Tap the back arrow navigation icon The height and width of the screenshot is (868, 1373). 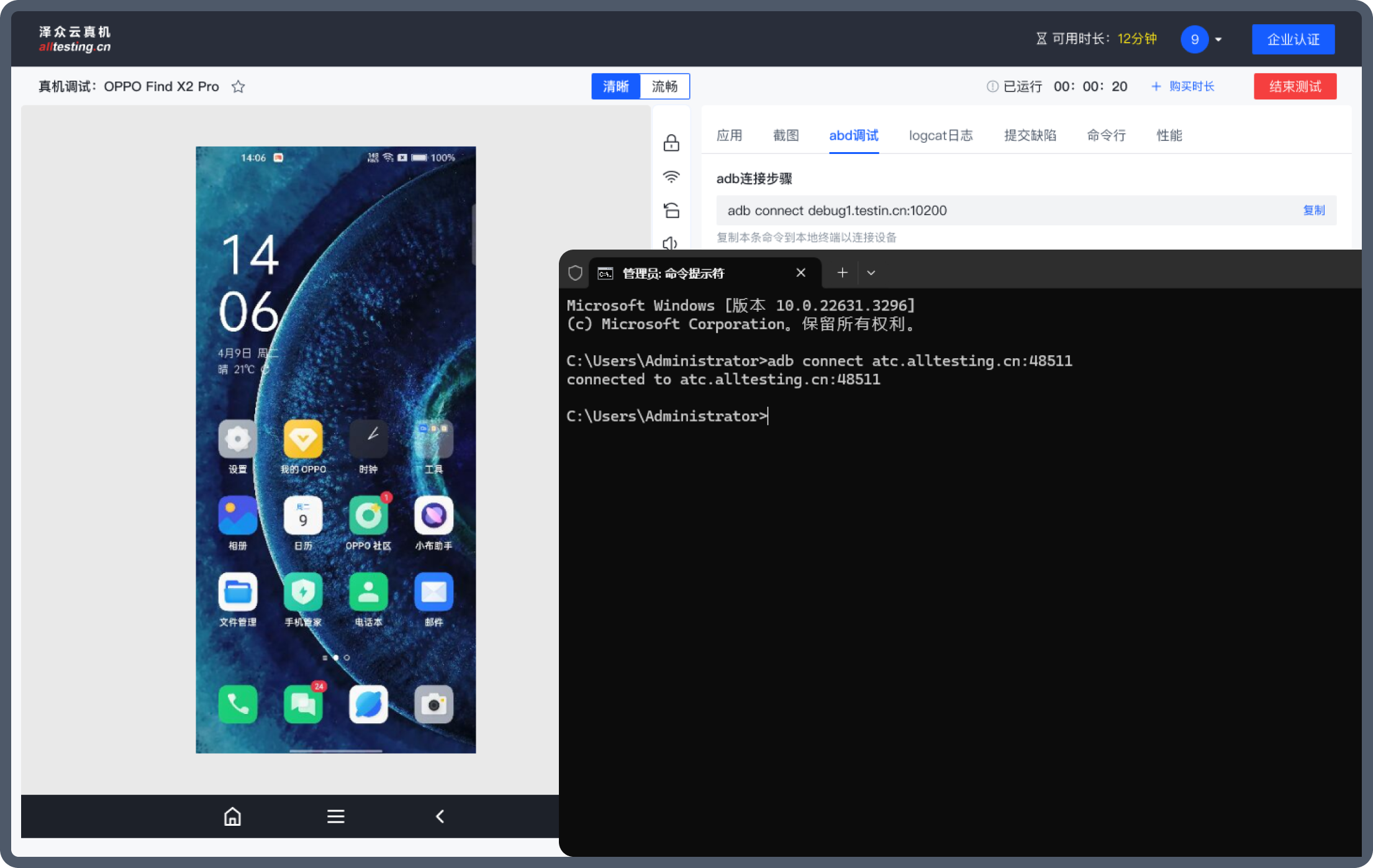click(x=440, y=816)
